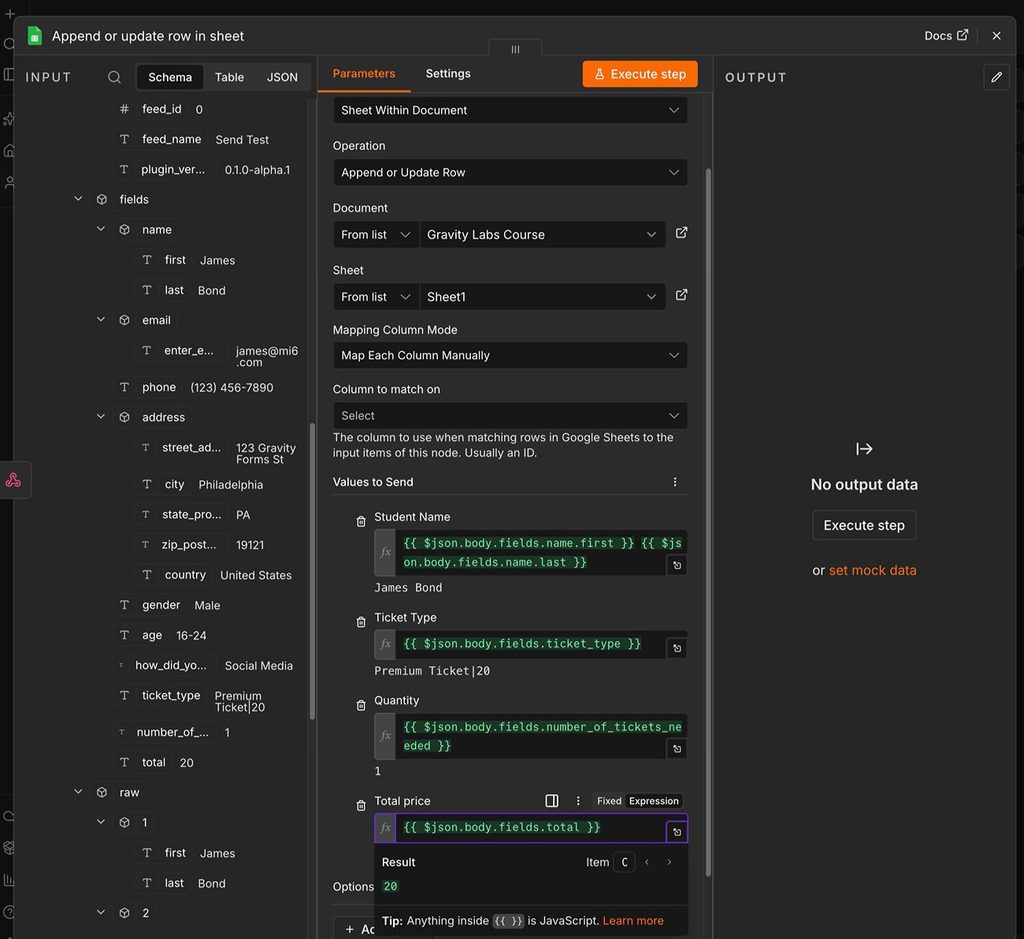Open Sheet in new tab icon
This screenshot has height=939, width=1024.
point(681,295)
